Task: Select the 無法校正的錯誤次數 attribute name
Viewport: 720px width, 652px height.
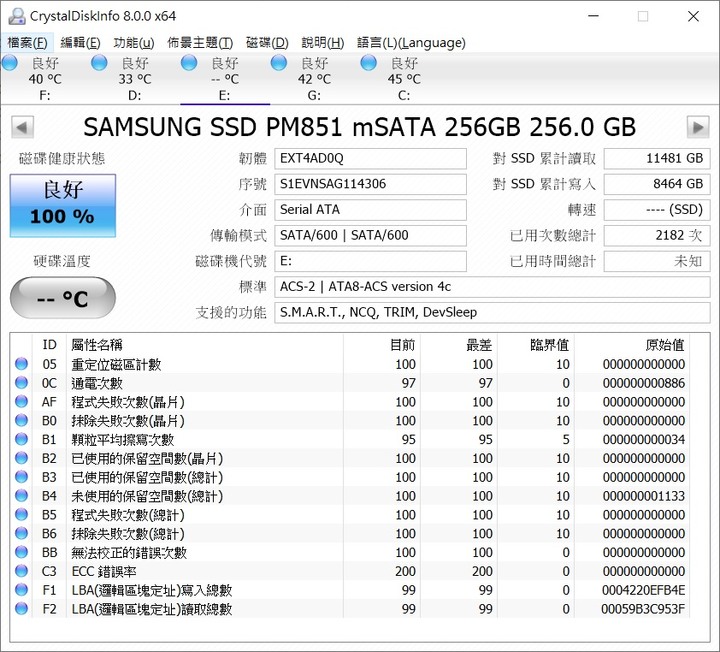Action: [x=129, y=552]
